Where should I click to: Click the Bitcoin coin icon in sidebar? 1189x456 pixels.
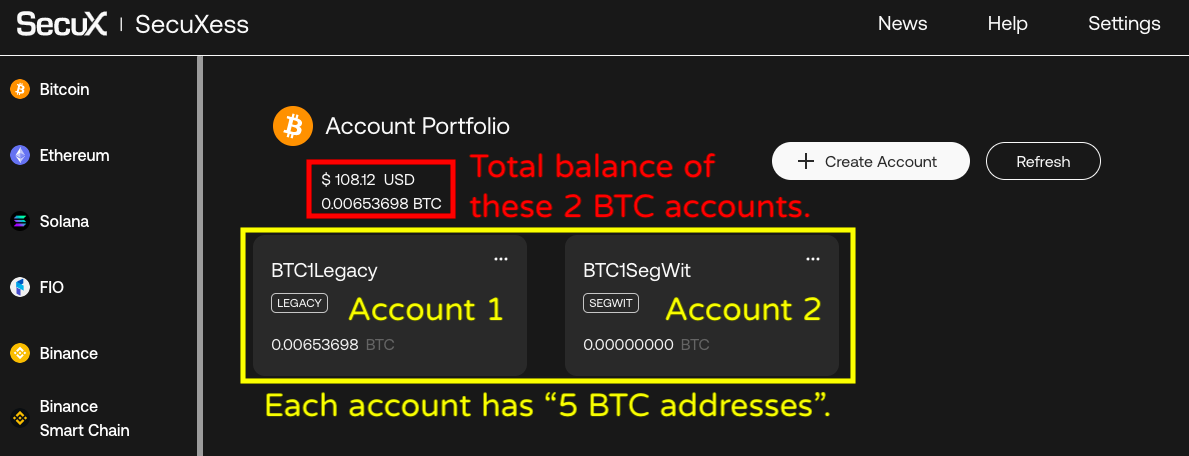(x=20, y=90)
